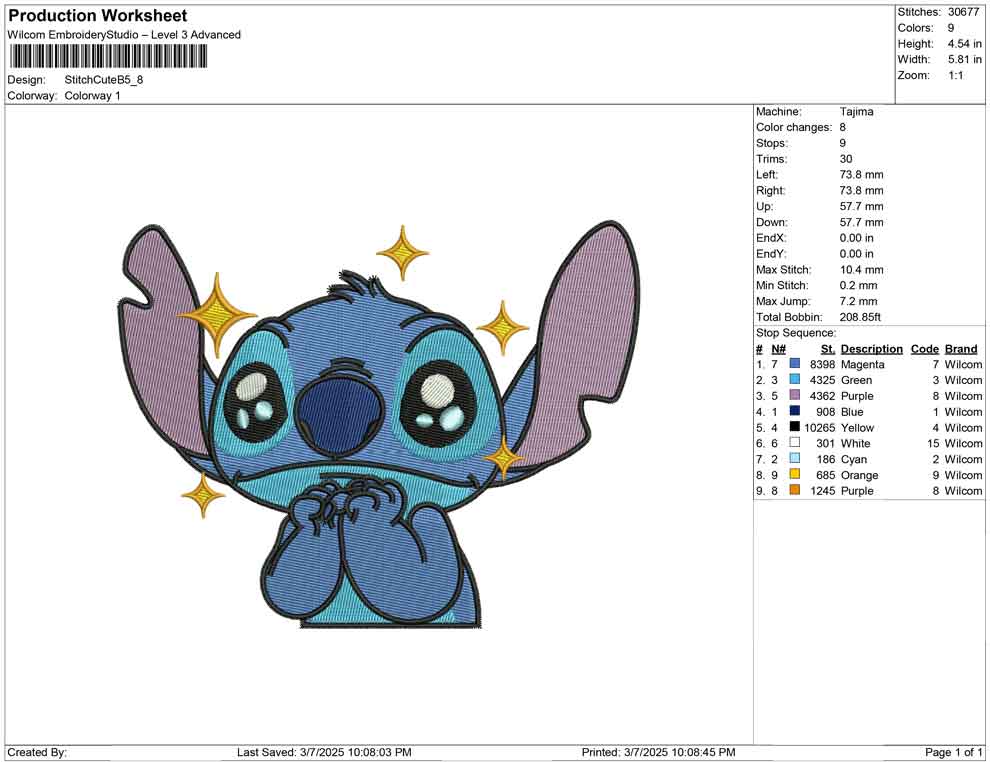Select the Min Stitch value 0.2 mm
This screenshot has height=762, width=990.
pos(859,285)
